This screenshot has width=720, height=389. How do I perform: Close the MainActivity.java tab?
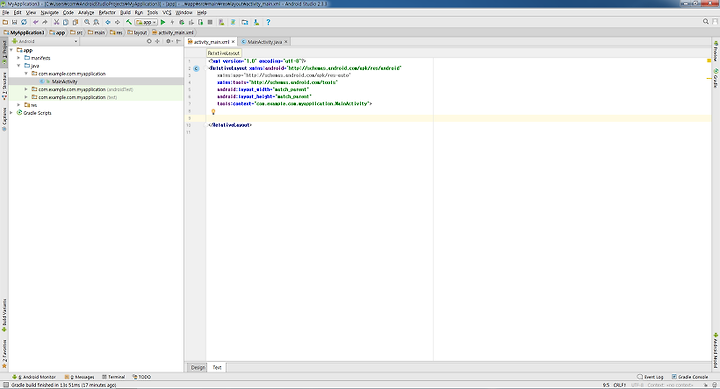[x=286, y=42]
